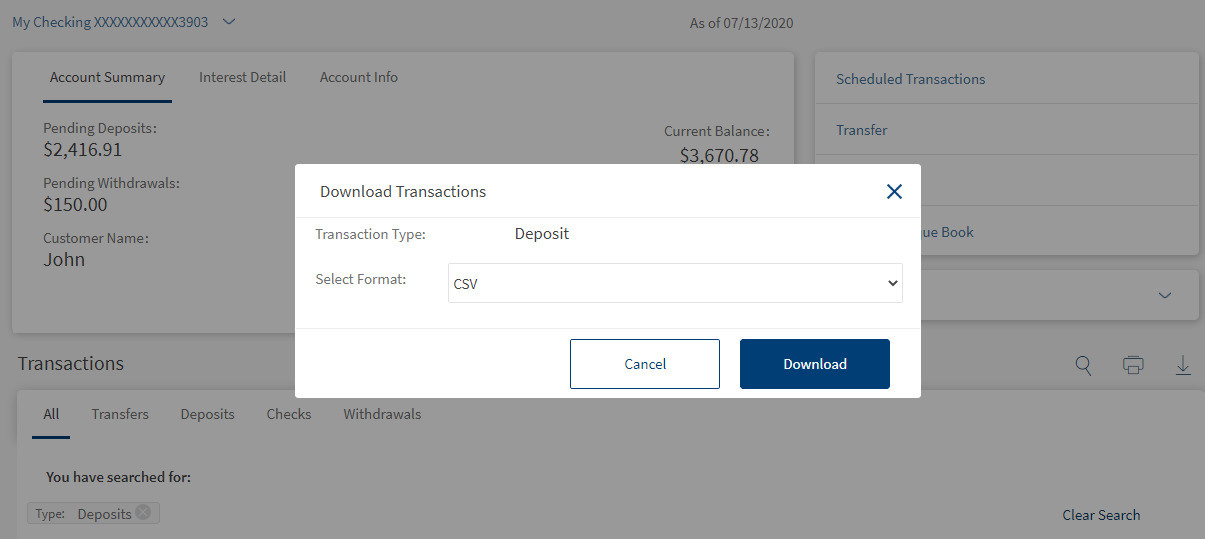The image size is (1205, 539).
Task: Switch to the Interest Detail tab
Action: coord(242,77)
